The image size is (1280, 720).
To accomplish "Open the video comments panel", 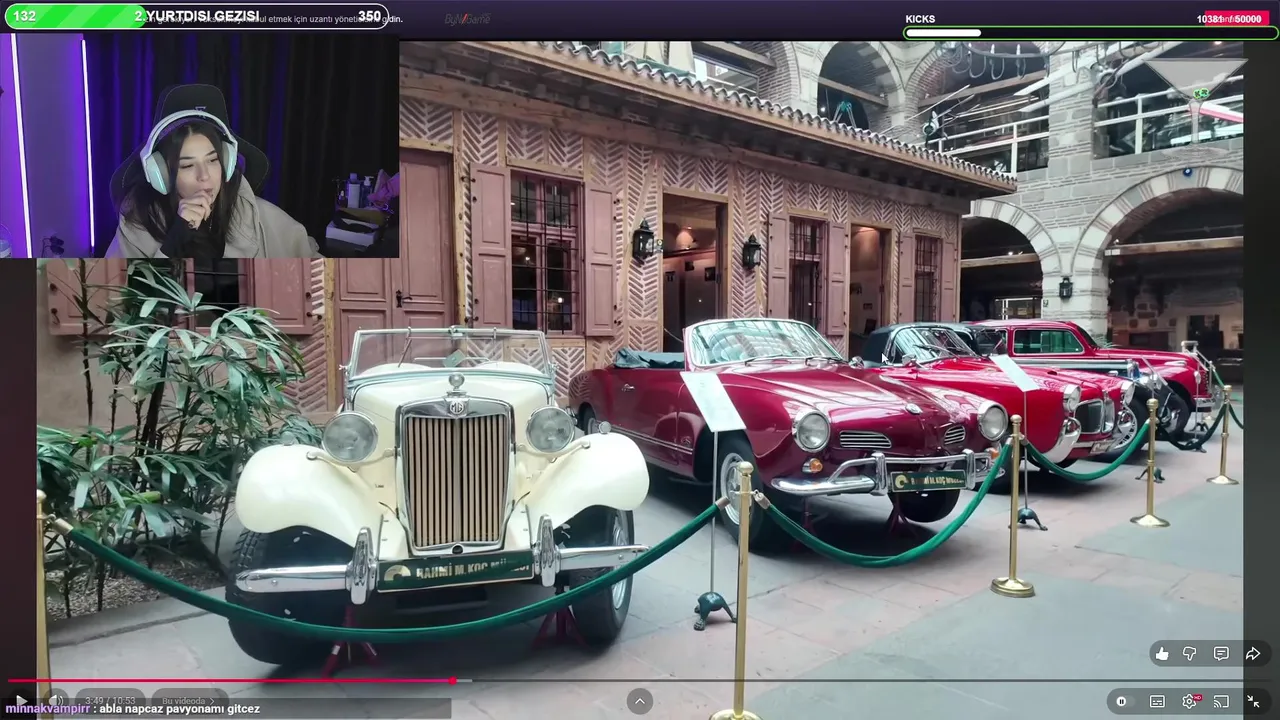I will tap(1221, 654).
